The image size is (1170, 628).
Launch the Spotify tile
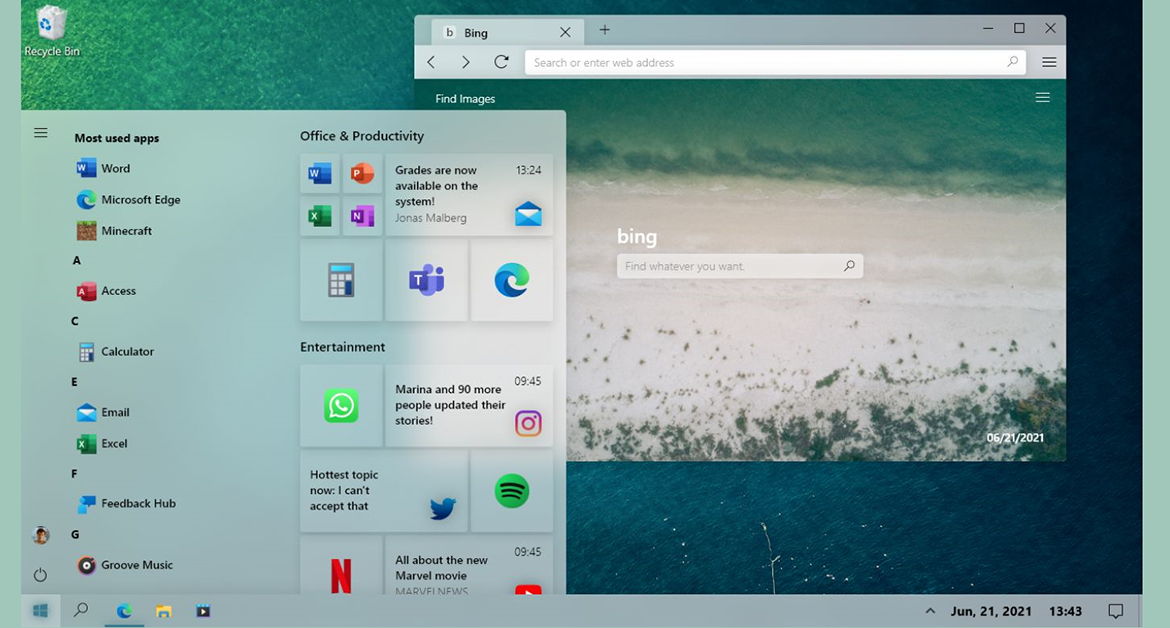pyautogui.click(x=511, y=491)
